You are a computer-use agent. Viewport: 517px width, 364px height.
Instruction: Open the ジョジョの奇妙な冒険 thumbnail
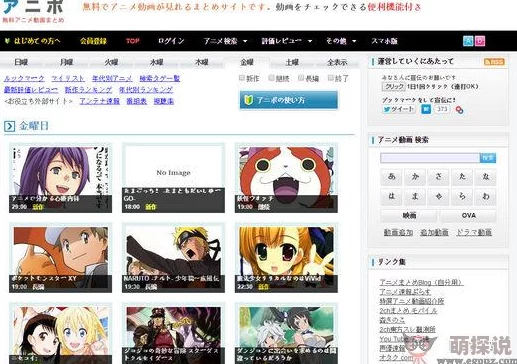click(173, 334)
